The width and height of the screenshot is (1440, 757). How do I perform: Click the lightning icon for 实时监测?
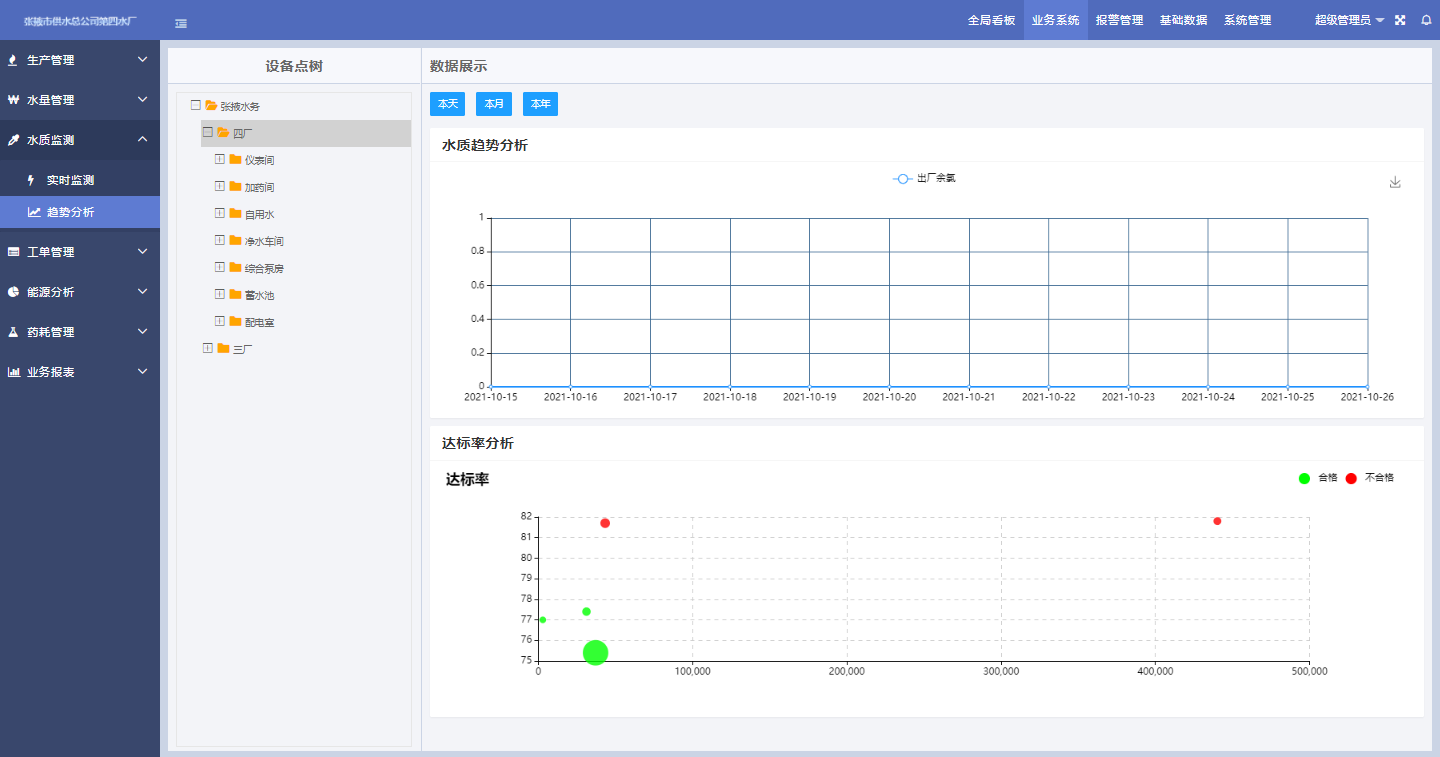click(31, 180)
